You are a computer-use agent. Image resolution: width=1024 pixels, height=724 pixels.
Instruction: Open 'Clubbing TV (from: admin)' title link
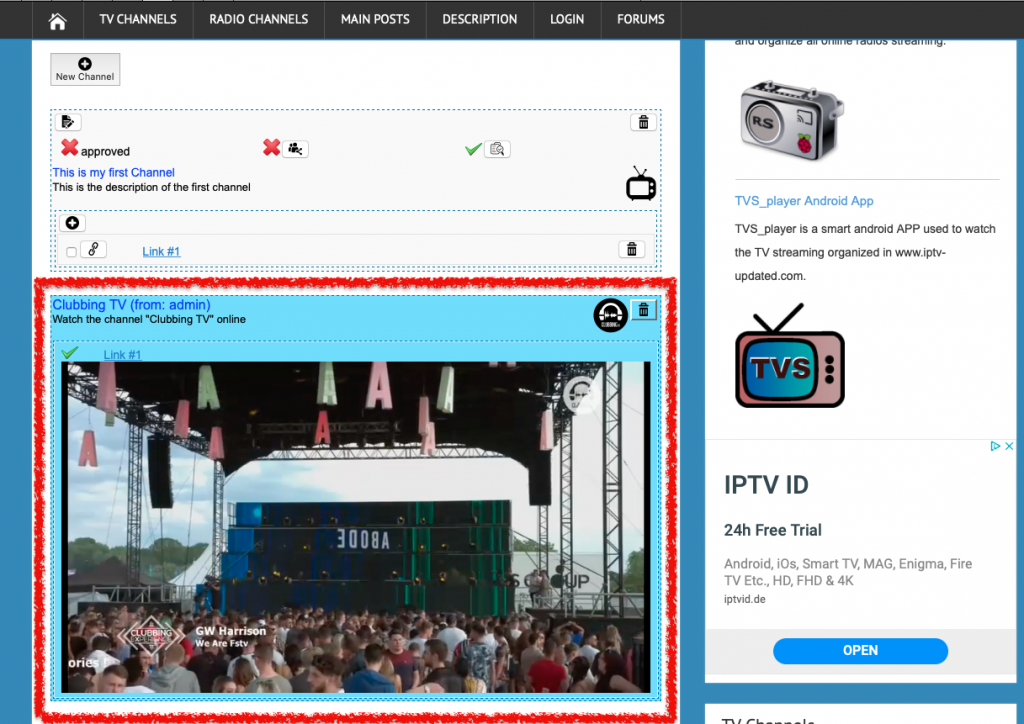[131, 305]
